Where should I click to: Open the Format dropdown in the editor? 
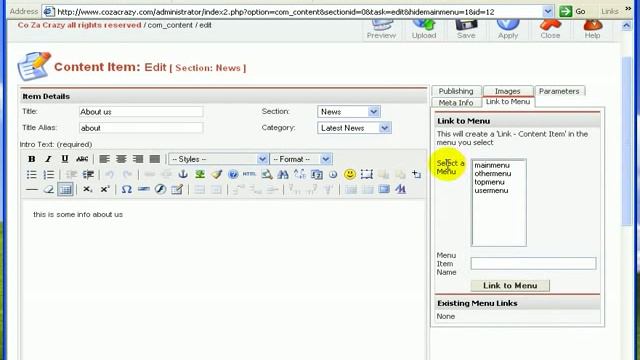pyautogui.click(x=301, y=159)
